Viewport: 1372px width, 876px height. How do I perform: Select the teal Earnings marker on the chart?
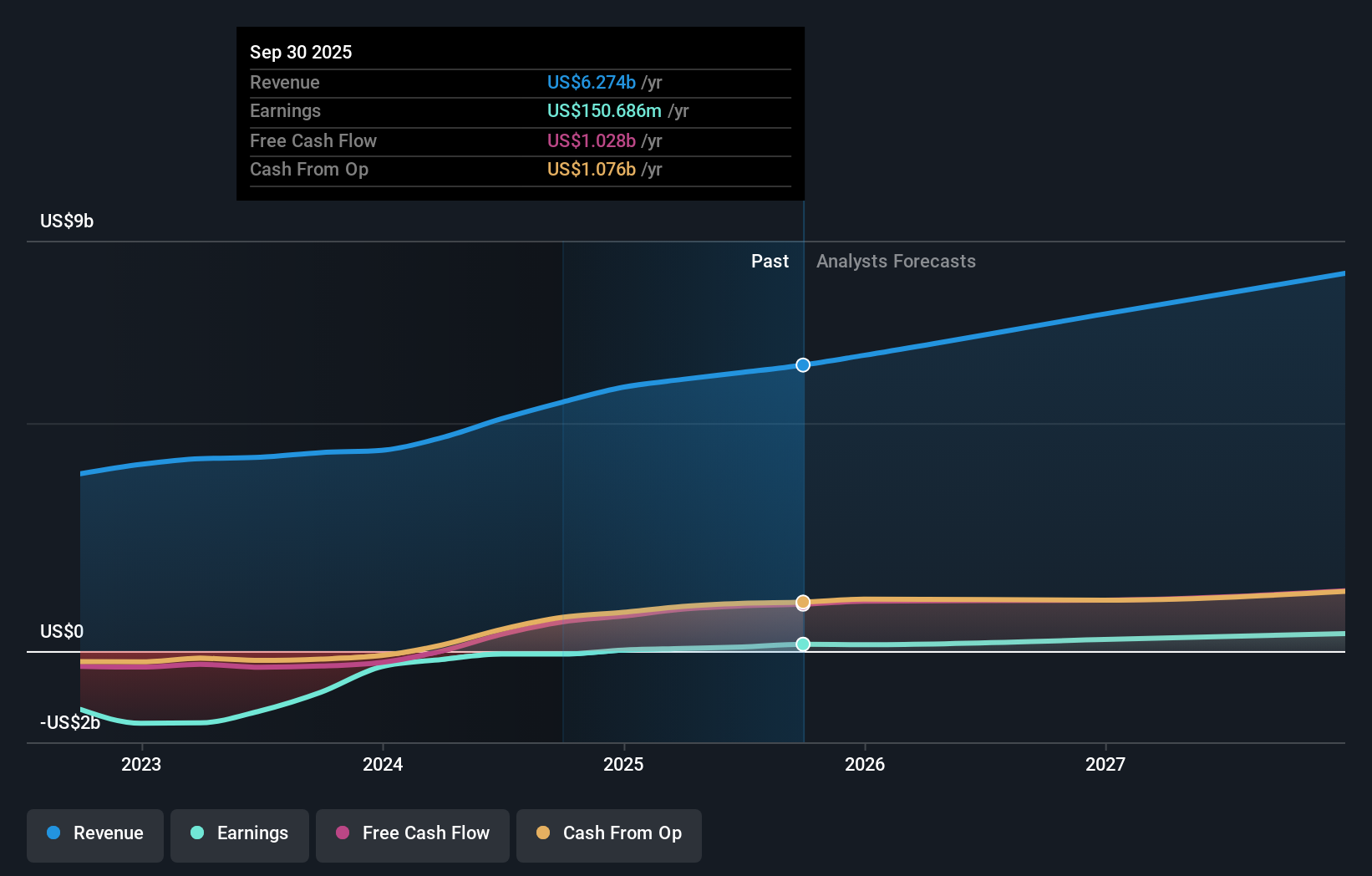[803, 644]
